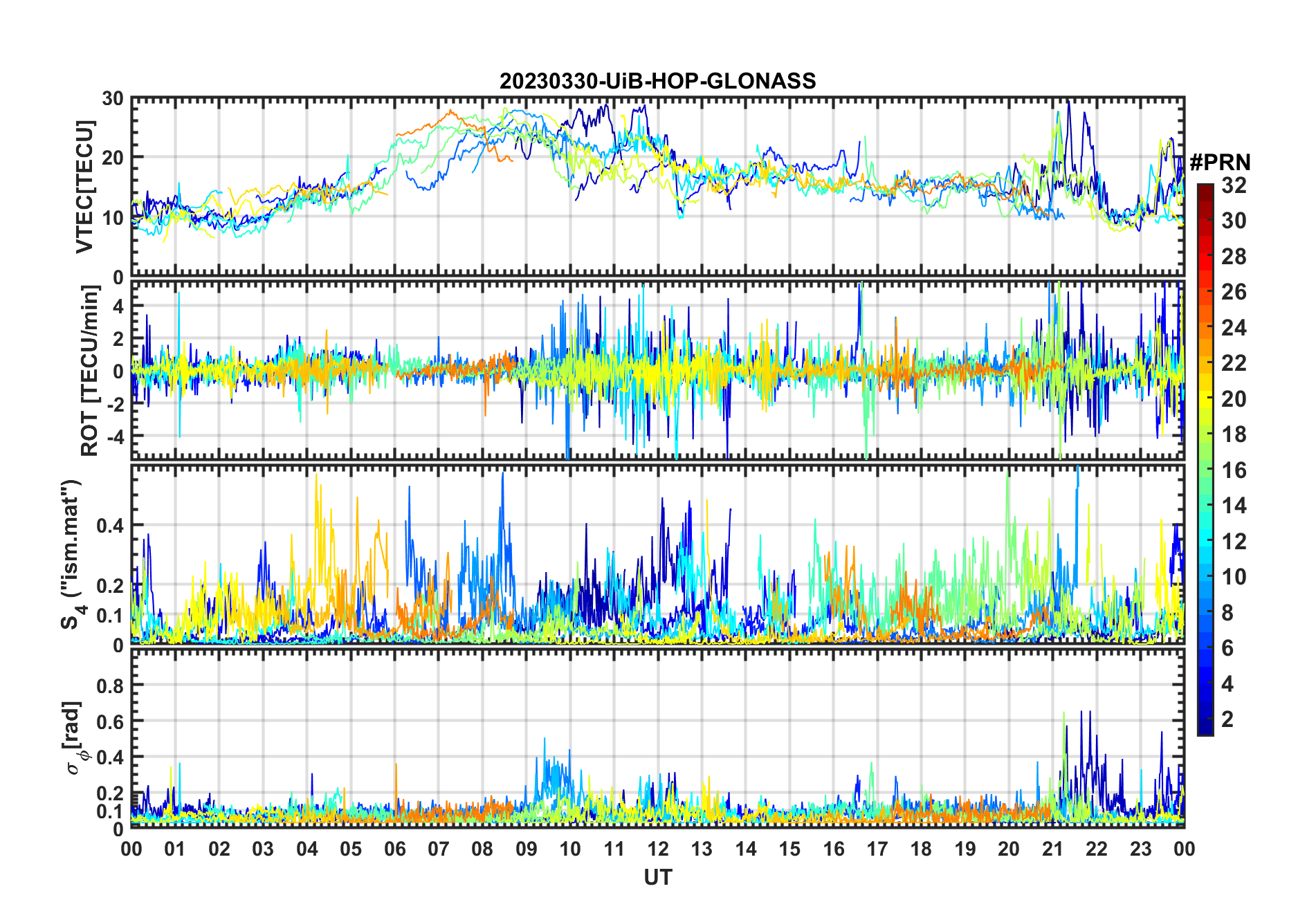Click the S4 axis tick label 0.4
Viewport: 1316px width, 920px height.
(x=110, y=526)
